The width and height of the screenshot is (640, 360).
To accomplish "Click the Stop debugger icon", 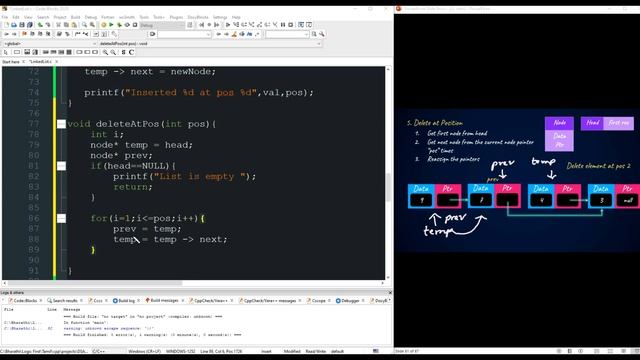I will pos(291,25).
